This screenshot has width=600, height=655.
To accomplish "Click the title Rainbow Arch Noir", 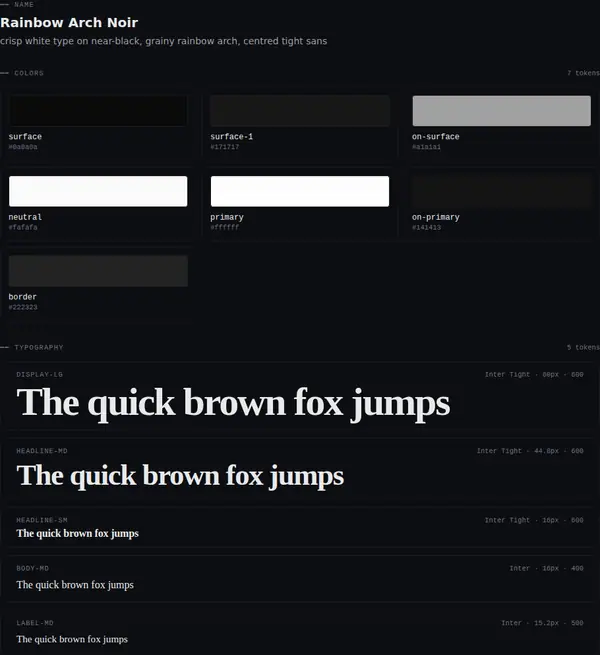I will (69, 23).
